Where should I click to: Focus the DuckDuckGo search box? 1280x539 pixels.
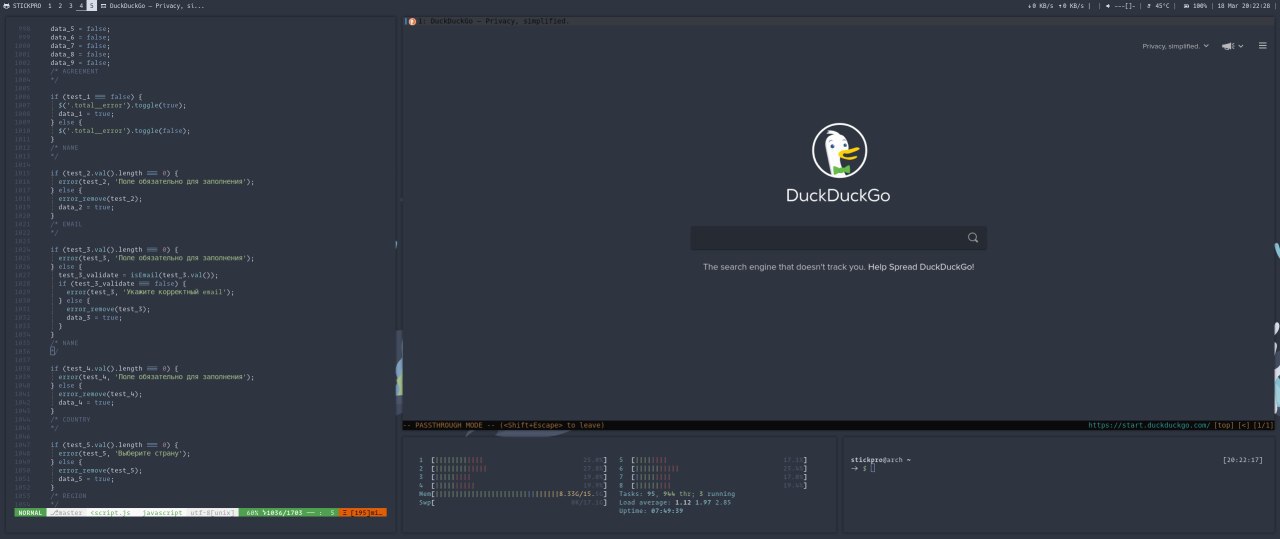[828, 238]
